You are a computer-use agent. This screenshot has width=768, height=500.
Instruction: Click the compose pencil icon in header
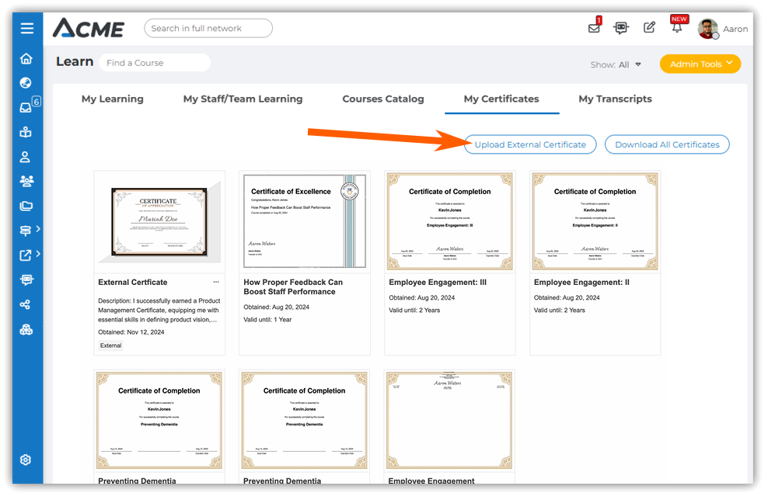649,28
